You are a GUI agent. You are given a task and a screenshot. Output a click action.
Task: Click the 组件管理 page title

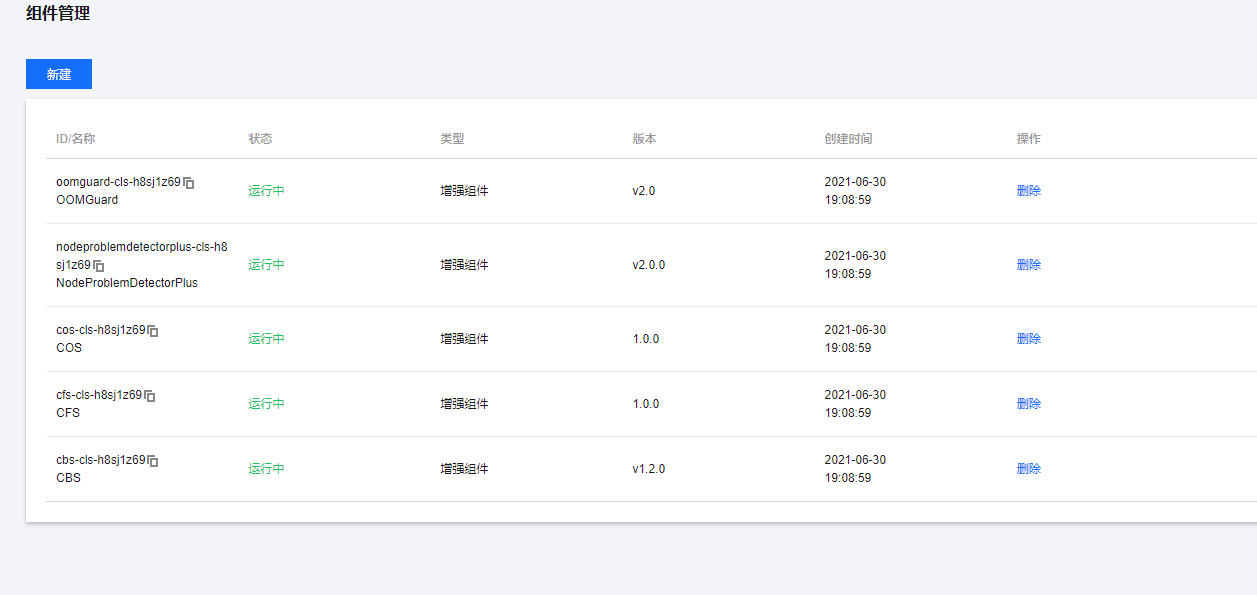coord(58,13)
